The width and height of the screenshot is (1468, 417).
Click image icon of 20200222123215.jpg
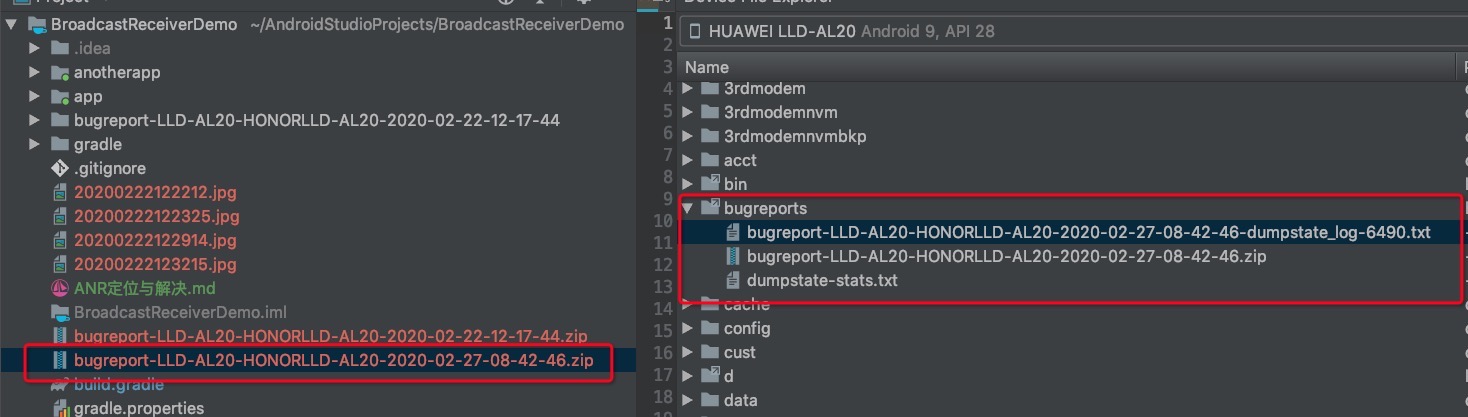[59, 264]
